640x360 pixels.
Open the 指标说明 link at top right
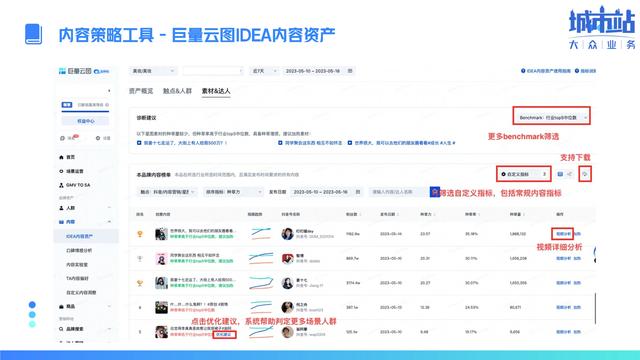point(588,71)
